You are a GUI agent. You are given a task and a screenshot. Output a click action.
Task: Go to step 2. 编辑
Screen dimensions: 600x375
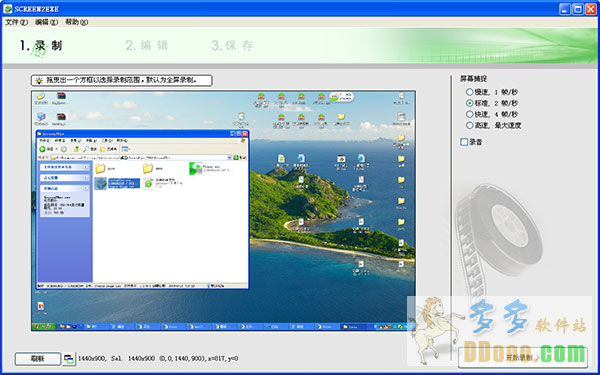click(x=147, y=46)
